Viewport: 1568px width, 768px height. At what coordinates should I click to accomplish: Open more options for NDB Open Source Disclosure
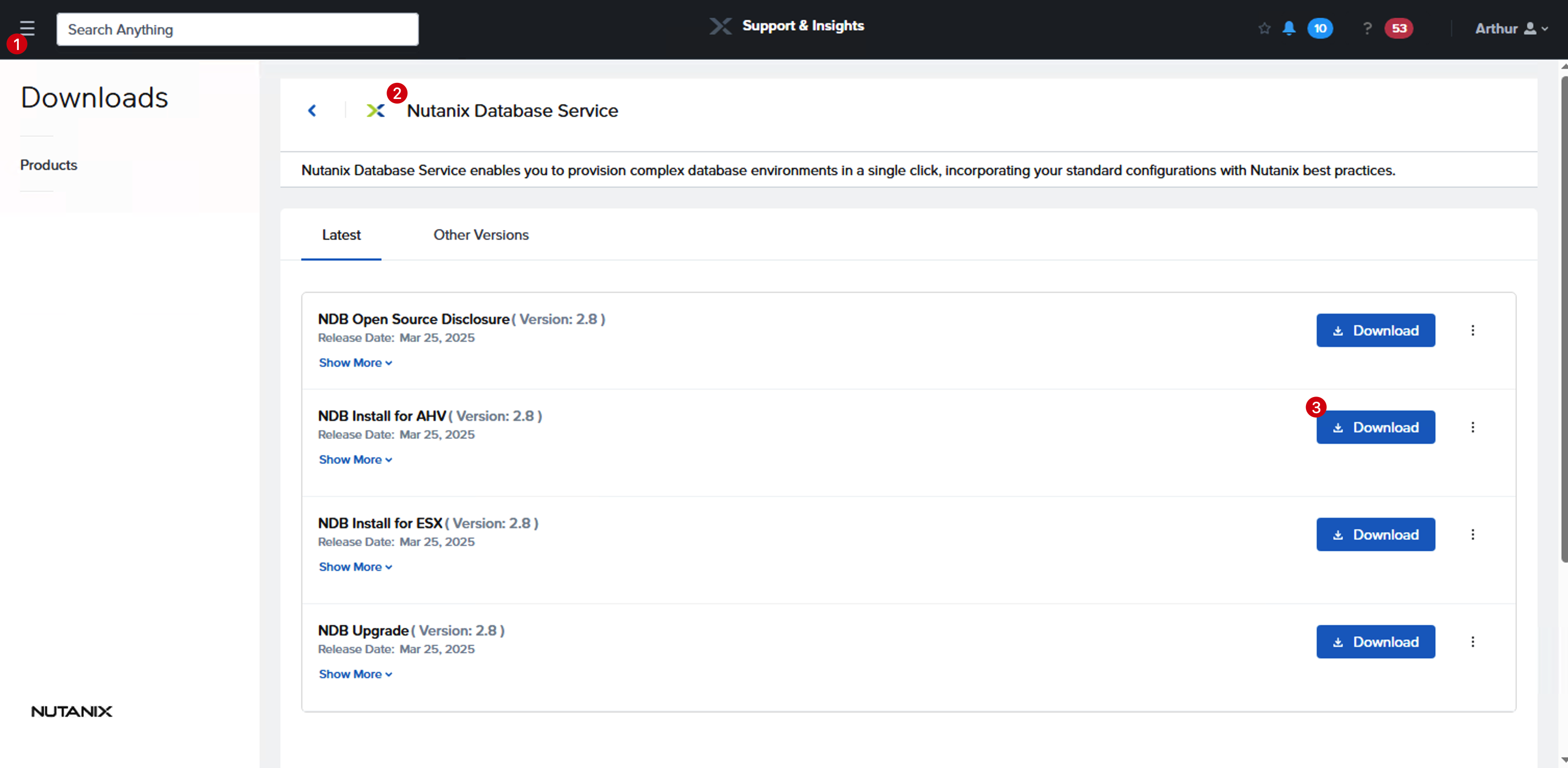coord(1473,330)
